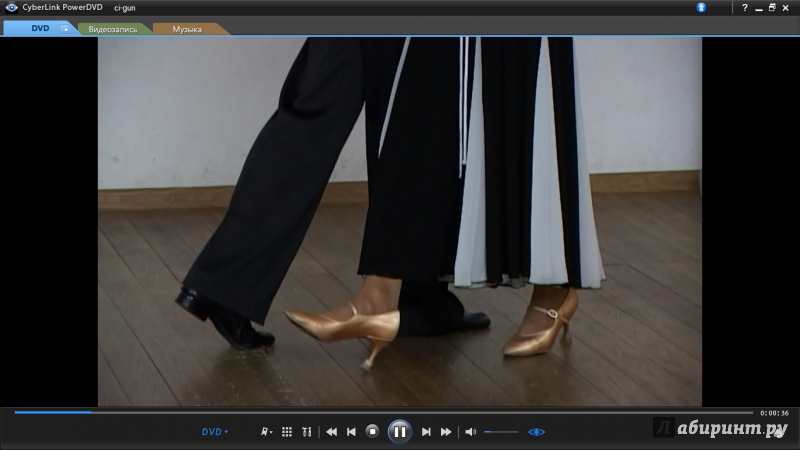Click the blue upgrade arrow icon
The image size is (800, 450).
pos(702,7)
